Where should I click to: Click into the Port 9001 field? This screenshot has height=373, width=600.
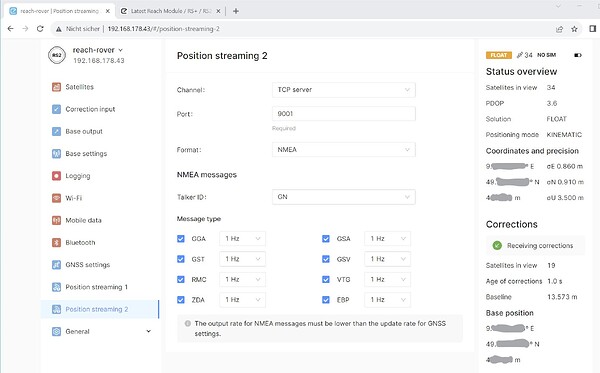[x=344, y=114]
